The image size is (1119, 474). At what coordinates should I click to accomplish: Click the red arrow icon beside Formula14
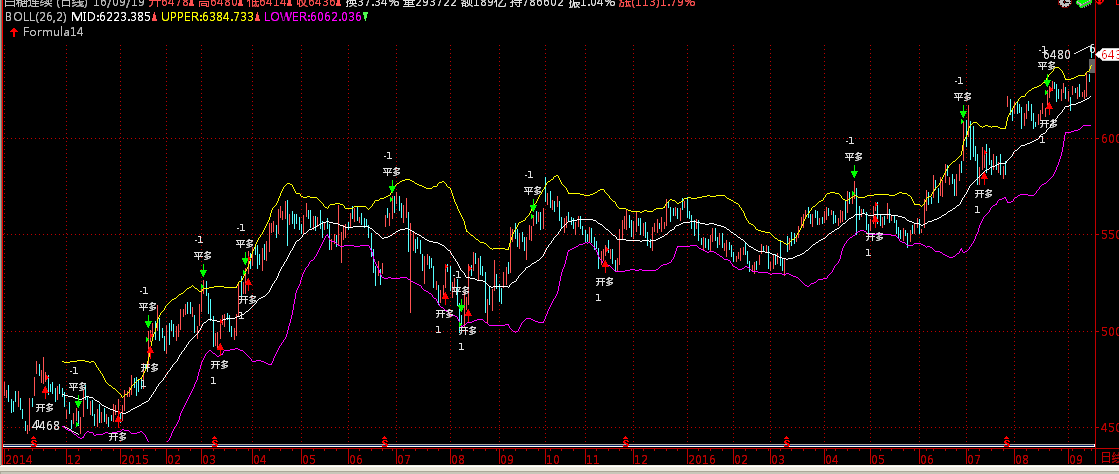pyautogui.click(x=14, y=32)
